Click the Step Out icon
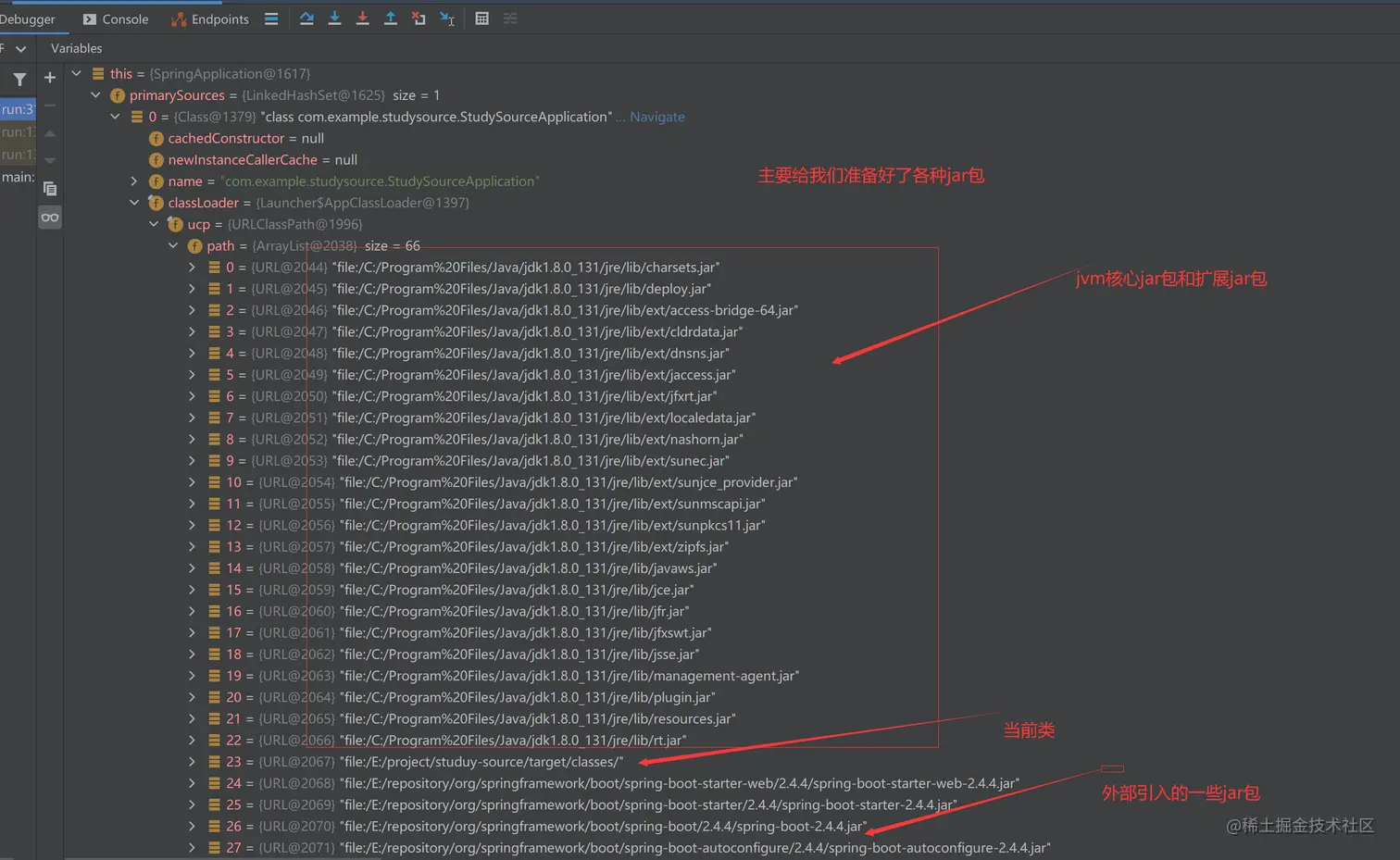Image resolution: width=1400 pixels, height=860 pixels. coord(390,19)
